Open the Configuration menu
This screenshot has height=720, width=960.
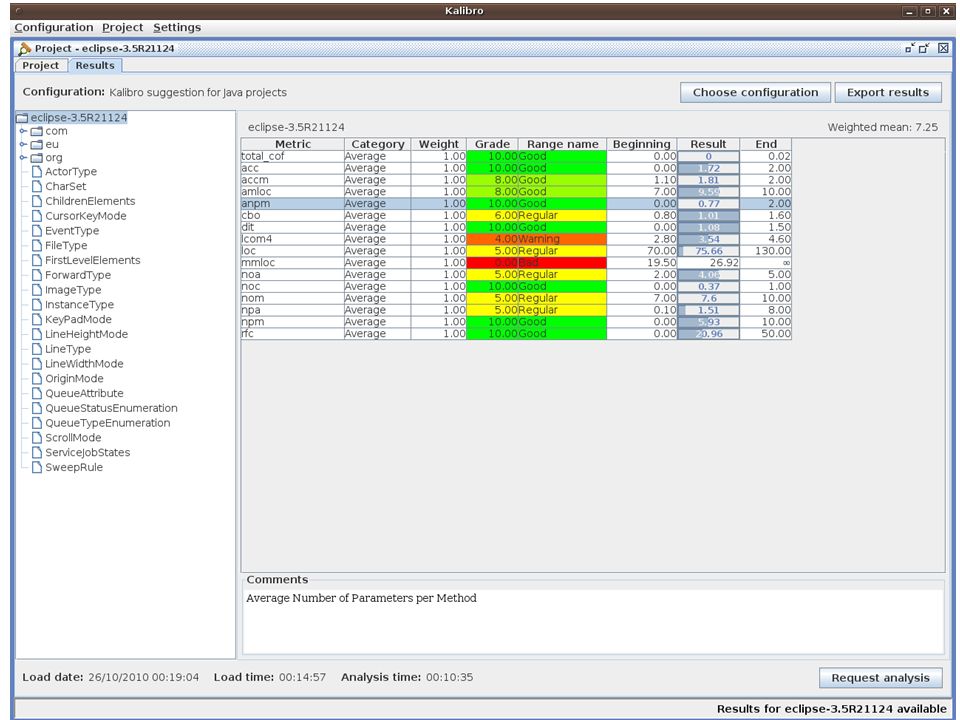tap(54, 28)
